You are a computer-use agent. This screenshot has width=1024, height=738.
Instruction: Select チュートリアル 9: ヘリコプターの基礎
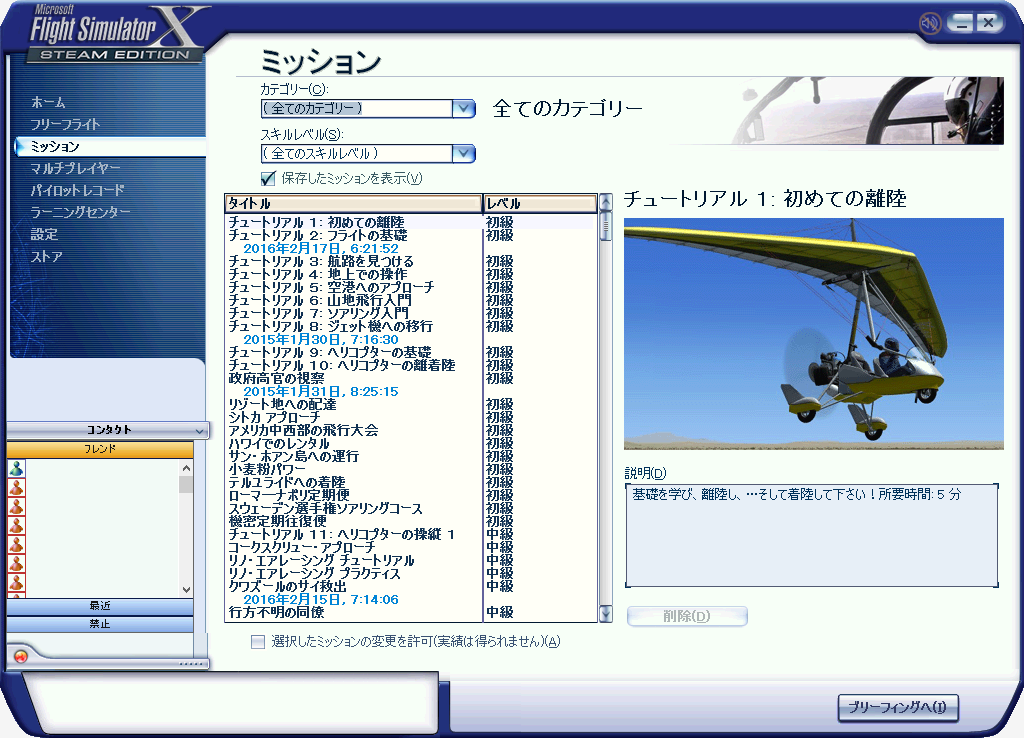tap(330, 352)
